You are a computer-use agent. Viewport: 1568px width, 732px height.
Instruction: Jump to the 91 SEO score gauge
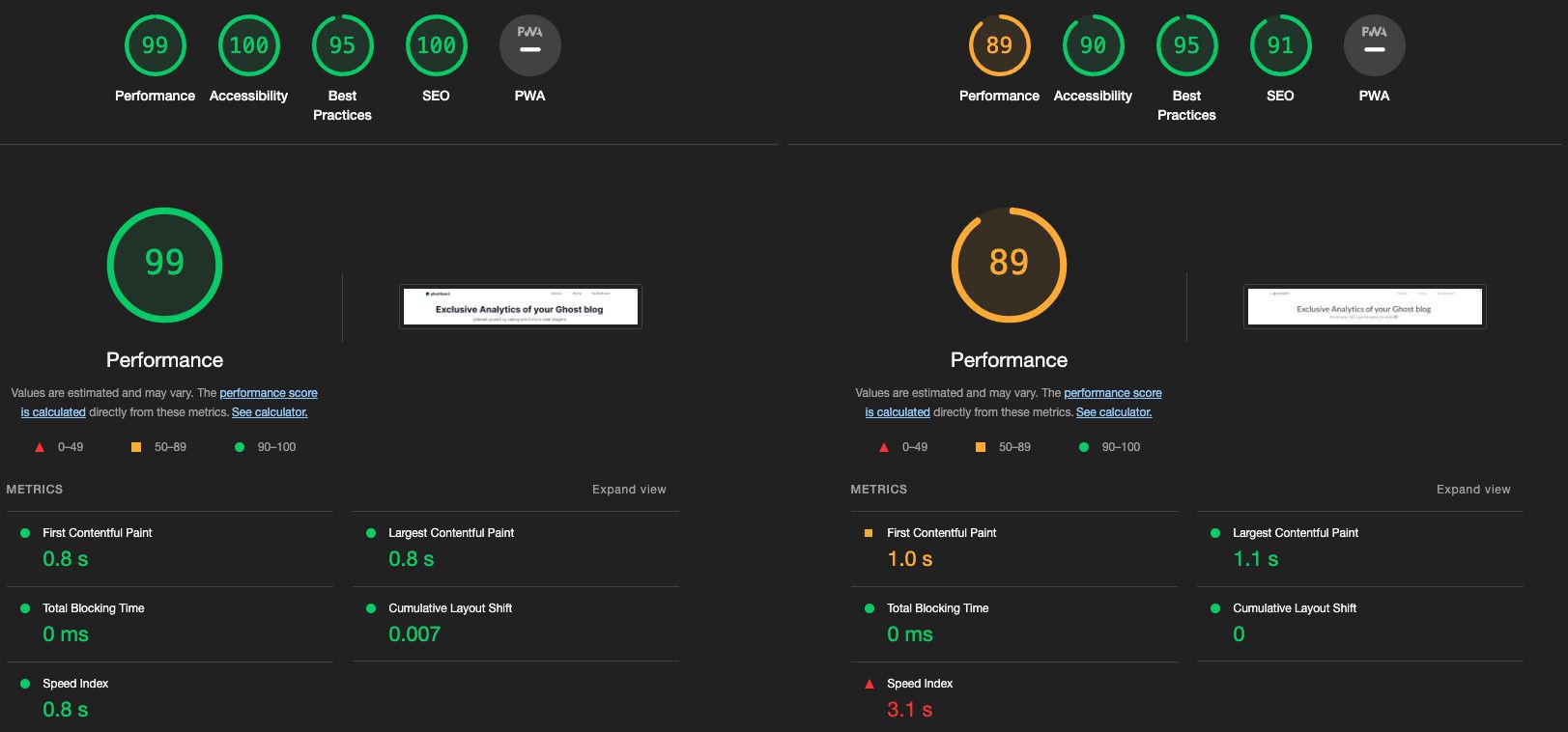click(1280, 45)
